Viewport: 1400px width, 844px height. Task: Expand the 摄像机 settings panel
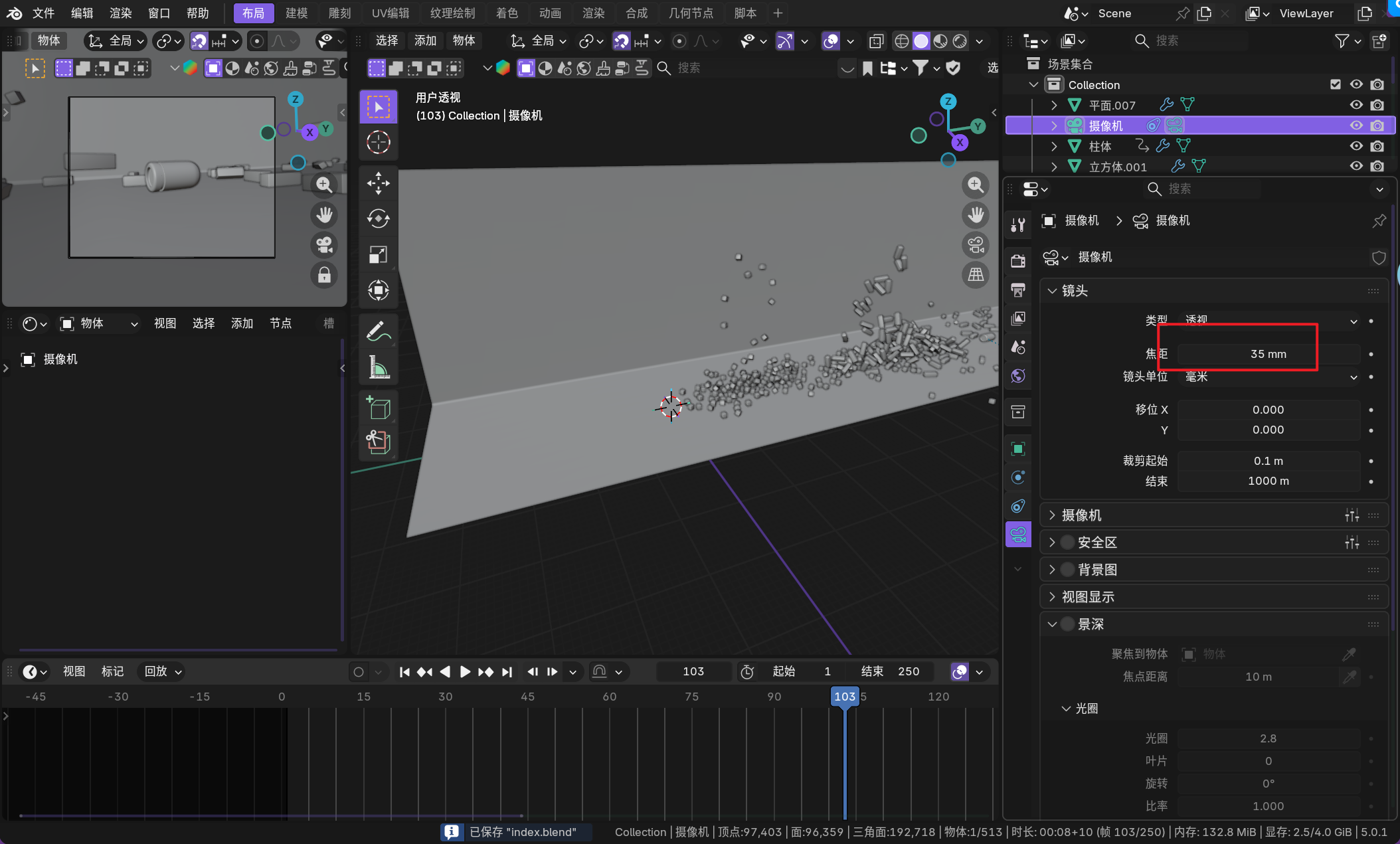pyautogui.click(x=1052, y=515)
